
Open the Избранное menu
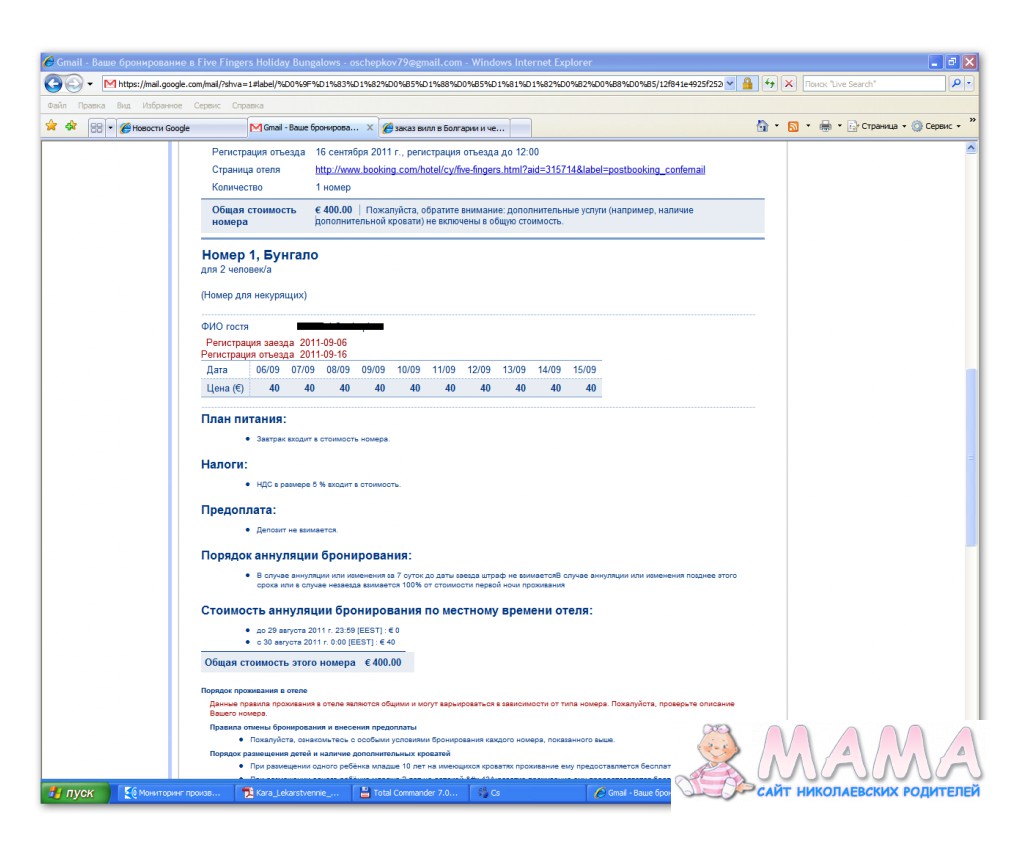tap(162, 105)
